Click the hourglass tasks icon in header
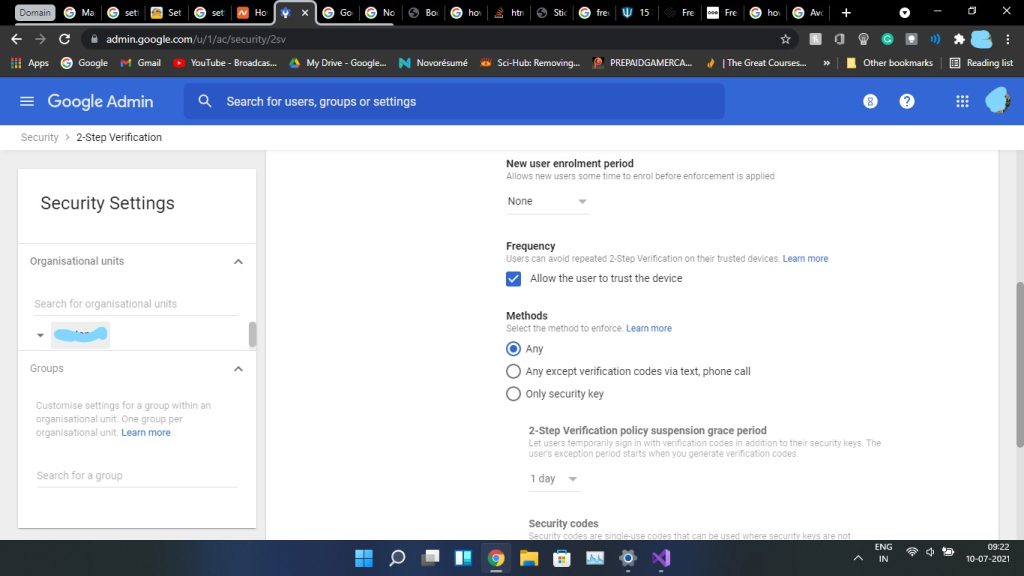Image resolution: width=1024 pixels, height=576 pixels. pos(870,101)
